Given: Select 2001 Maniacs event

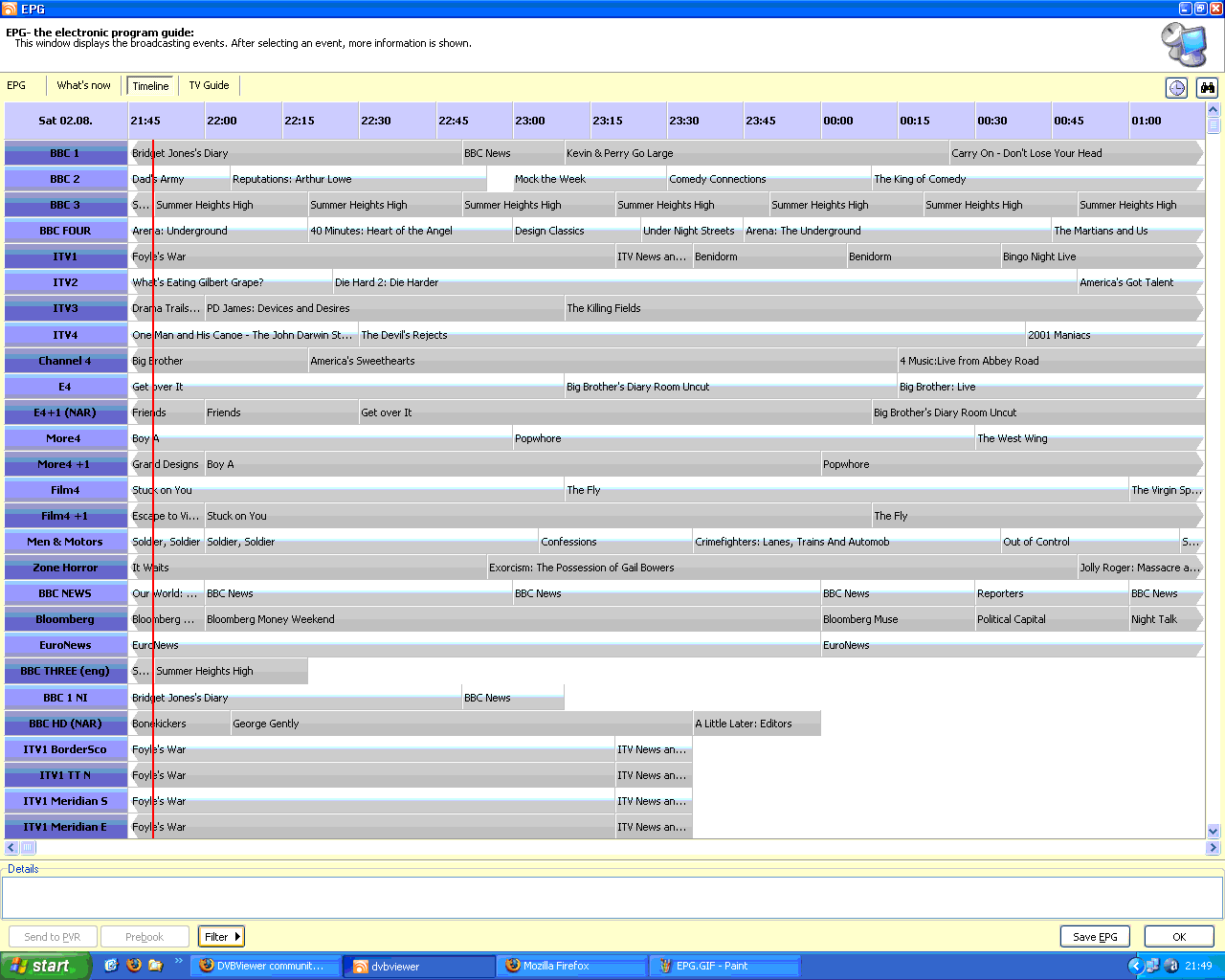Looking at the screenshot, I should [1115, 335].
